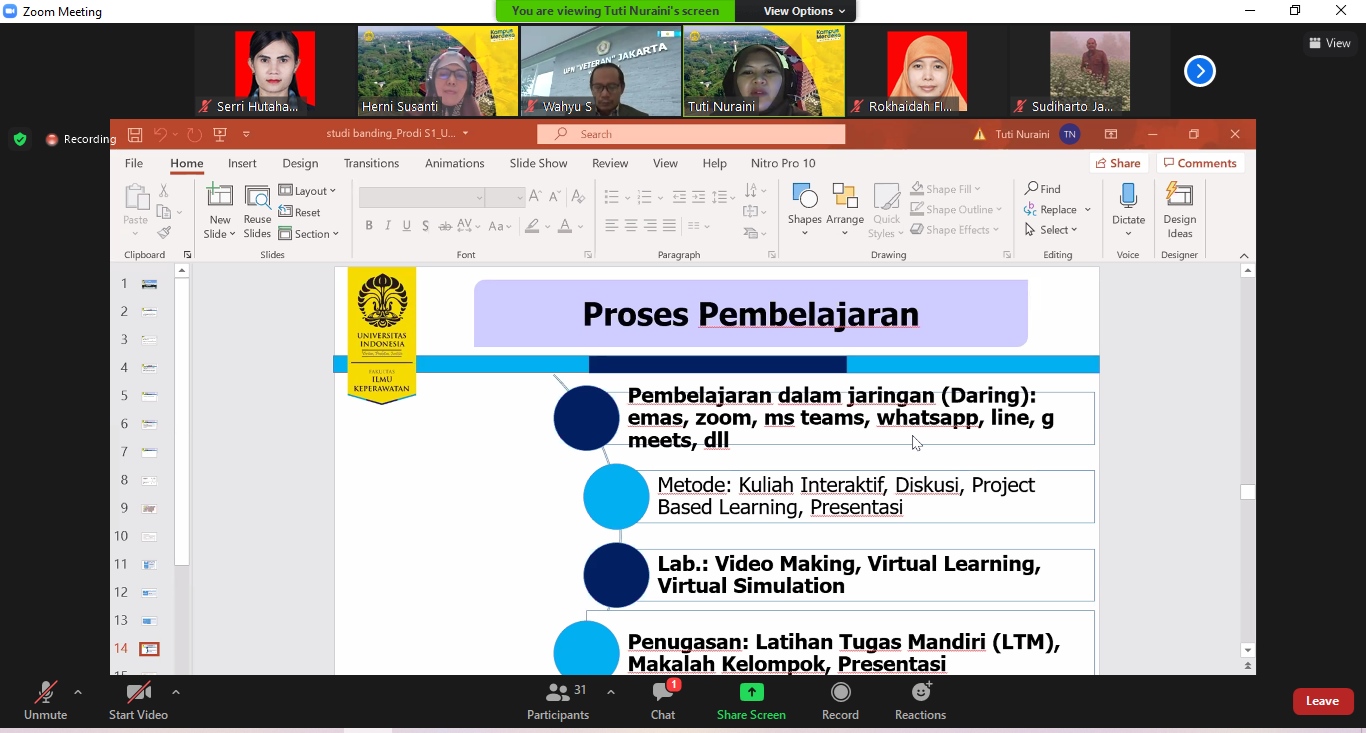1366x733 pixels.
Task: Open the Slide Show tab
Action: point(538,163)
